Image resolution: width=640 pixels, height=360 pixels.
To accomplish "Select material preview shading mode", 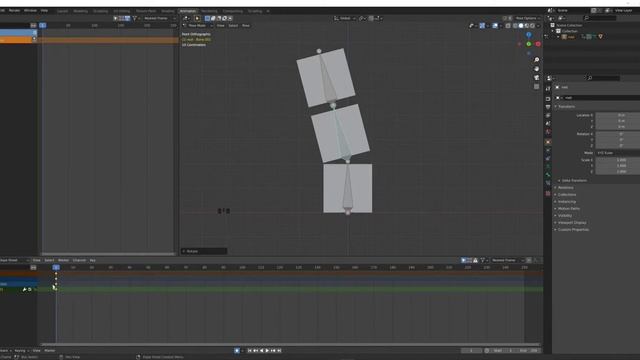I will [x=527, y=26].
